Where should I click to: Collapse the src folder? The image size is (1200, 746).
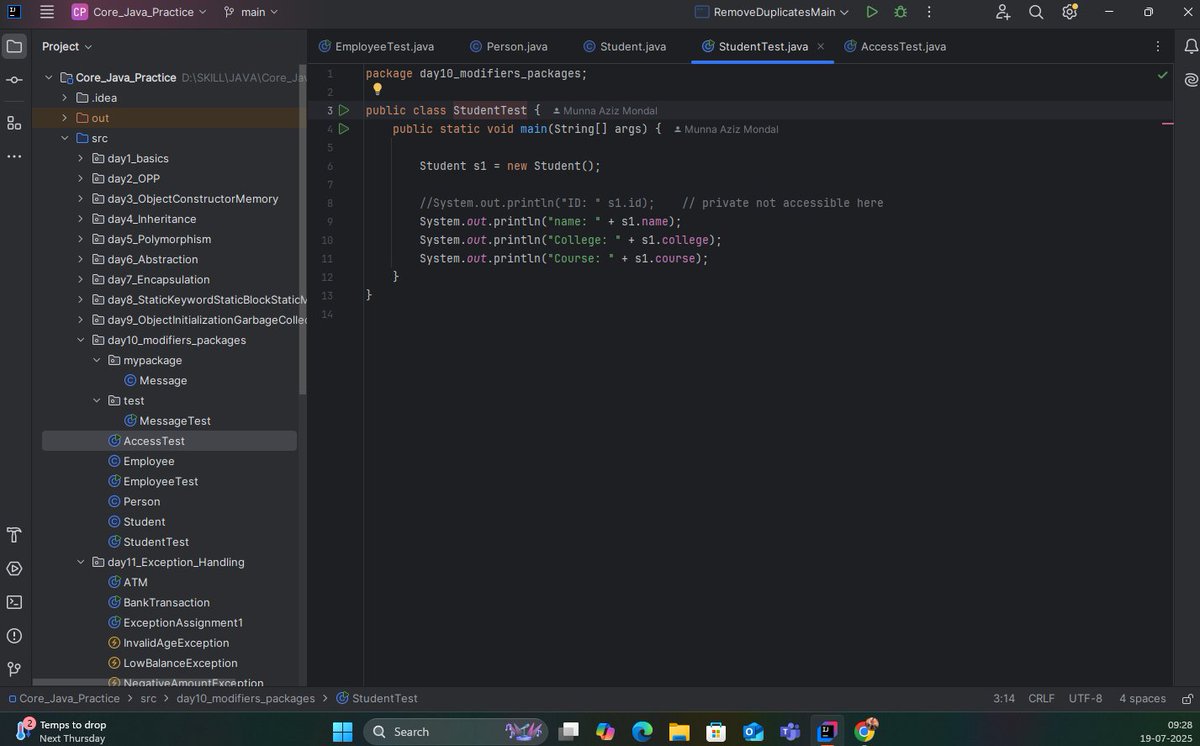(x=66, y=138)
